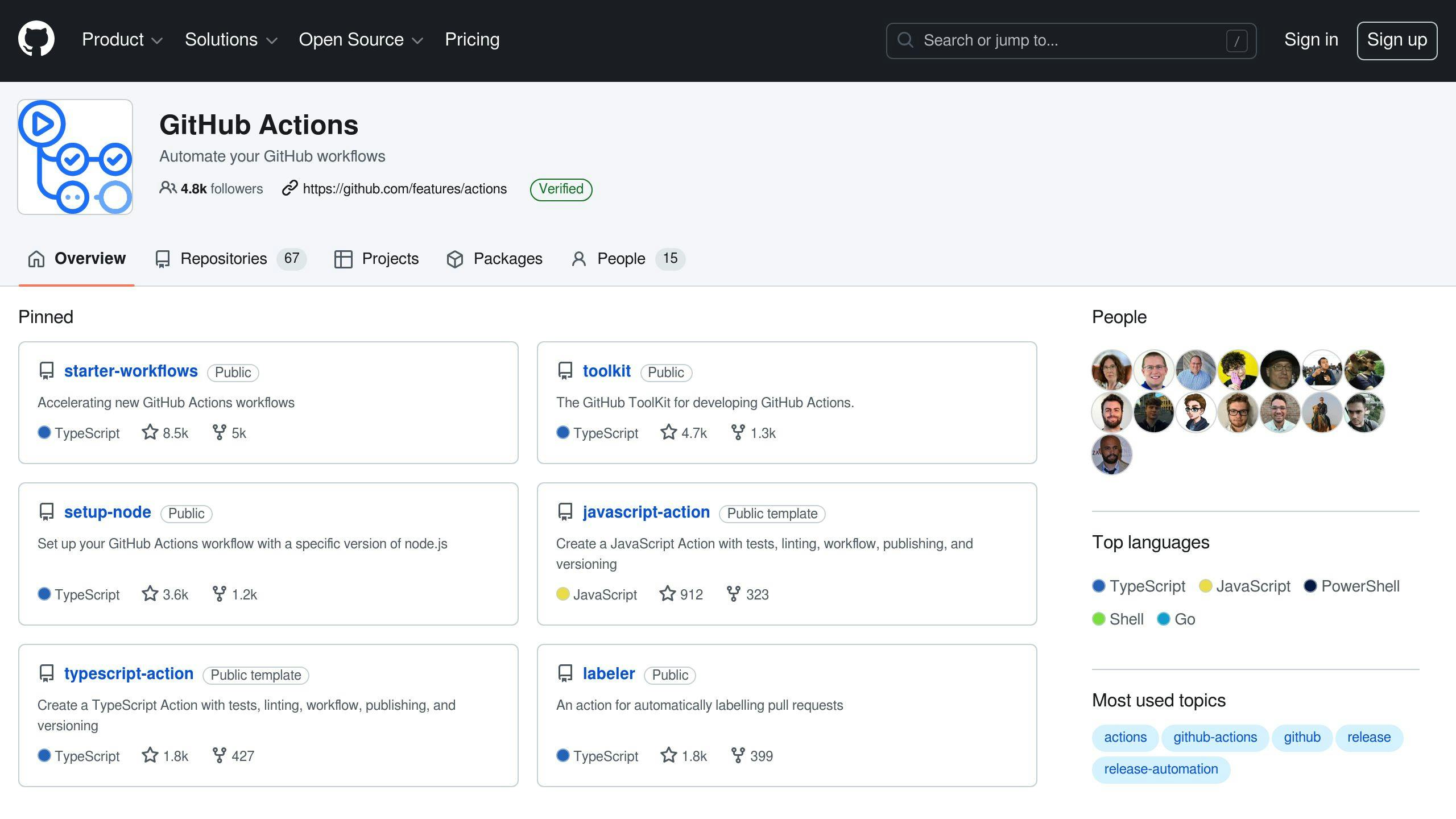Open the typescript-action repository
The width and height of the screenshot is (1456, 819).
click(x=129, y=674)
